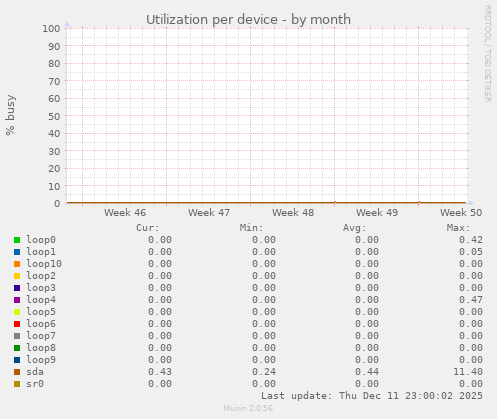
Task: Click the 'loop3' device name in legend
Action: pos(41,288)
